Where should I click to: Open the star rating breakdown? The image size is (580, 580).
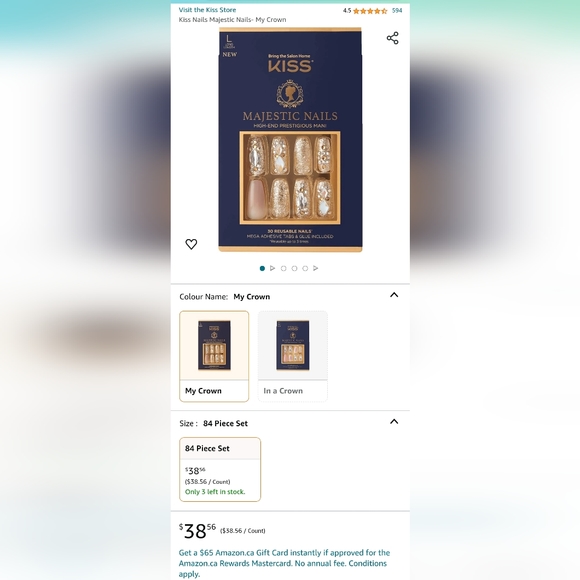[x=370, y=11]
